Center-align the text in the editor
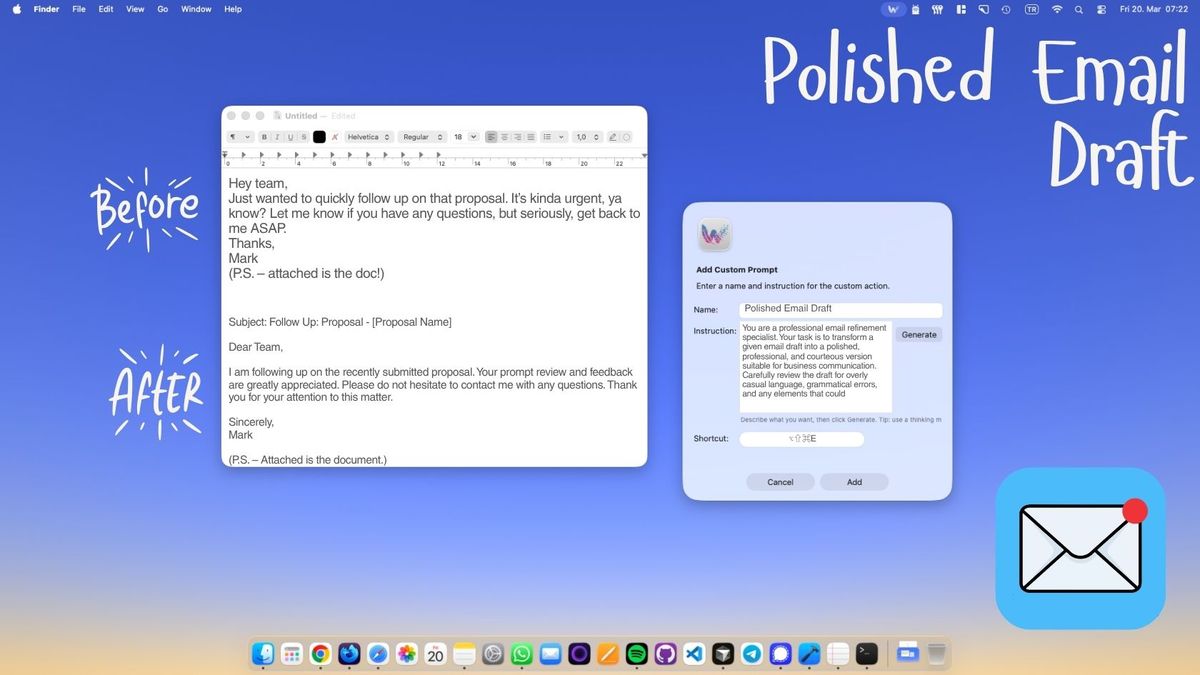The height and width of the screenshot is (675, 1200). (505, 137)
